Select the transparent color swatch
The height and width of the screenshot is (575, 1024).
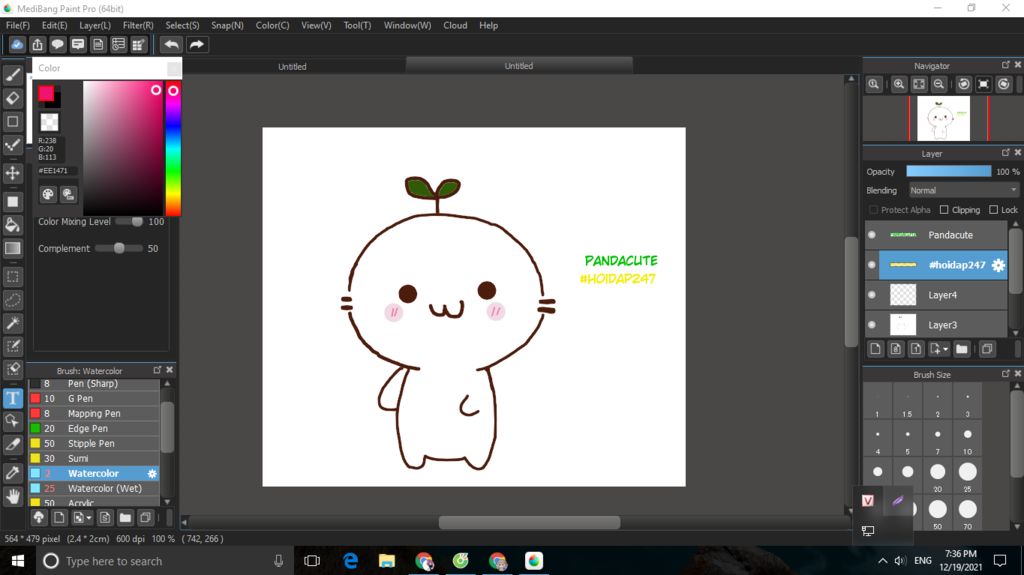[x=49, y=122]
